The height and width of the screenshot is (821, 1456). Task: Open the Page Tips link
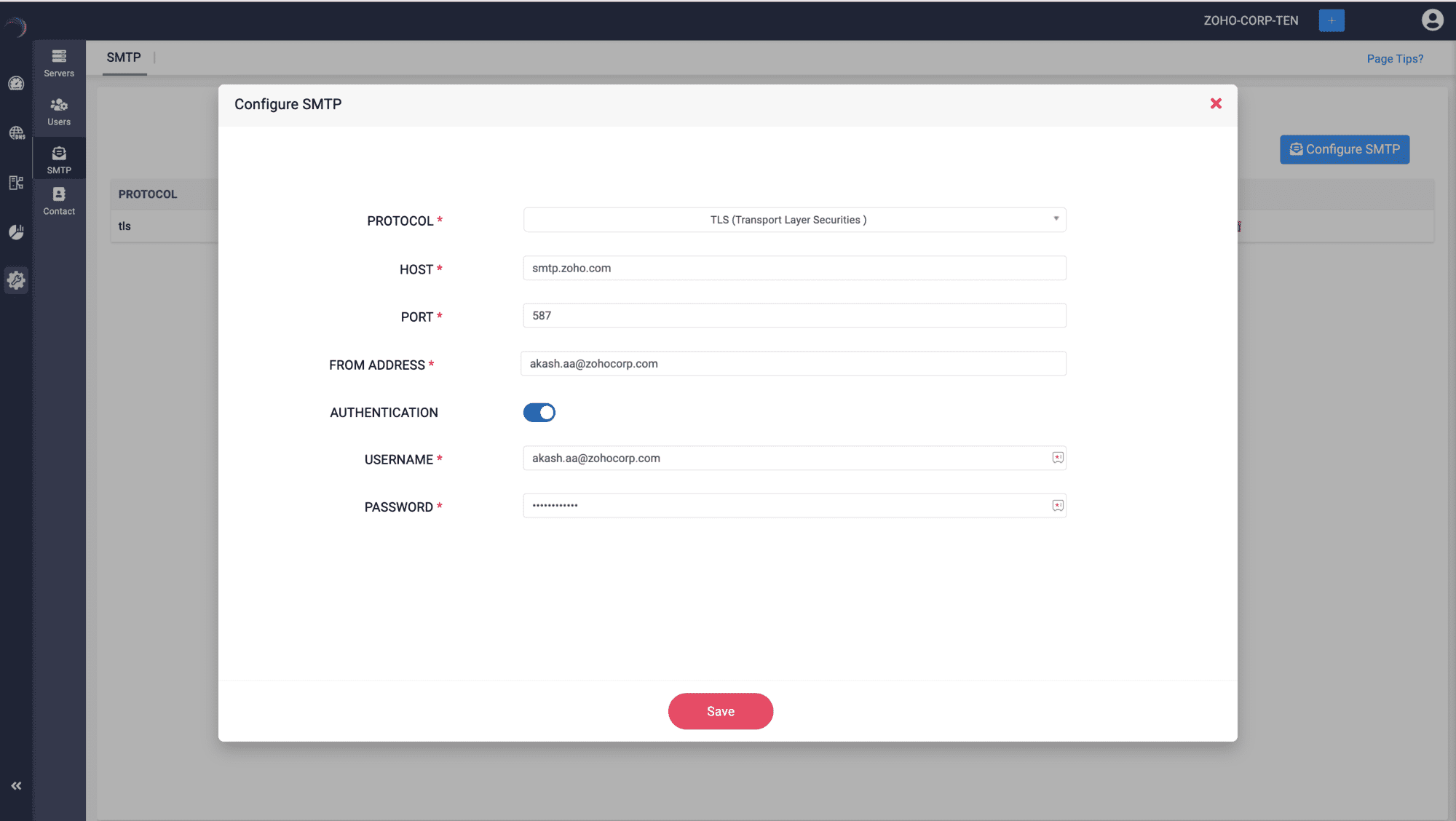1394,59
